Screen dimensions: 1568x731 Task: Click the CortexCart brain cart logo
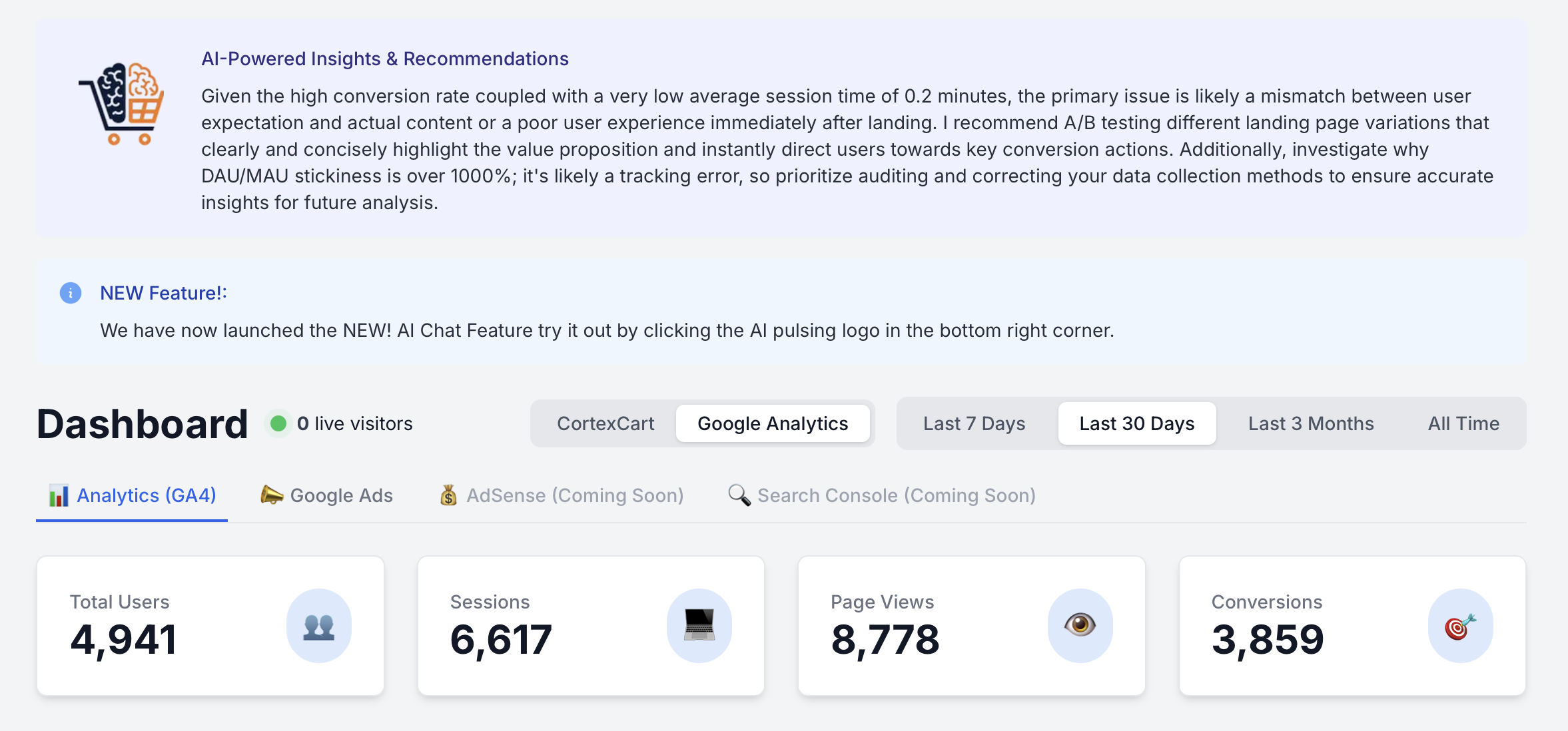(x=123, y=104)
